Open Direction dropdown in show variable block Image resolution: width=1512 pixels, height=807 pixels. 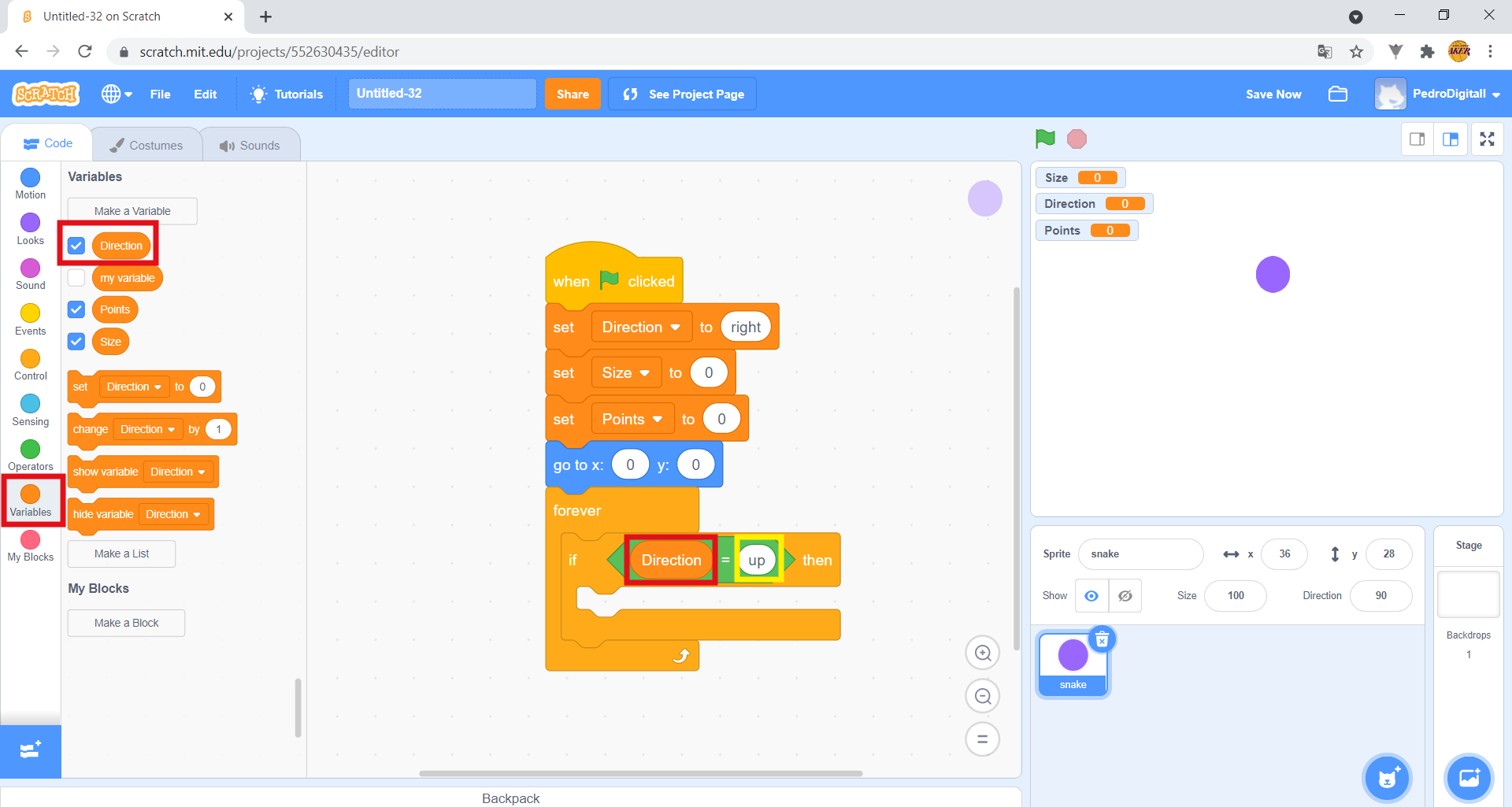[x=178, y=472]
